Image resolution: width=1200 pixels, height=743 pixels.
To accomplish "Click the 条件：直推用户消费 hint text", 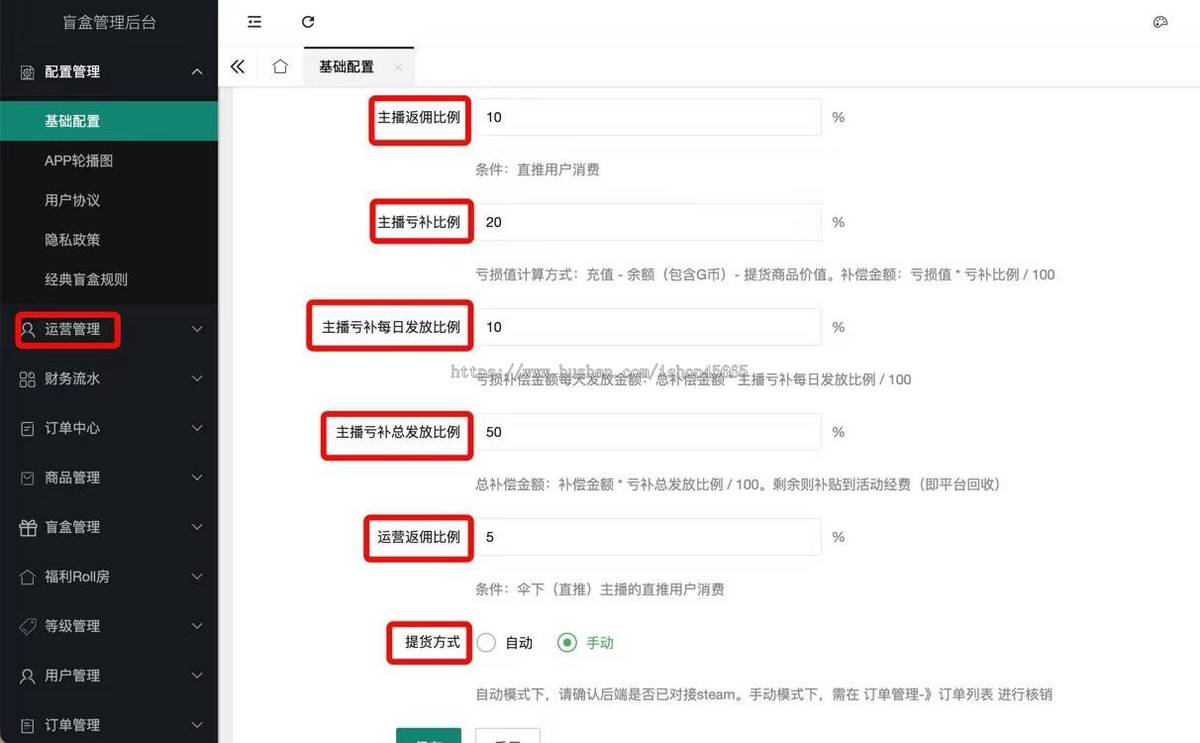I will (x=538, y=170).
